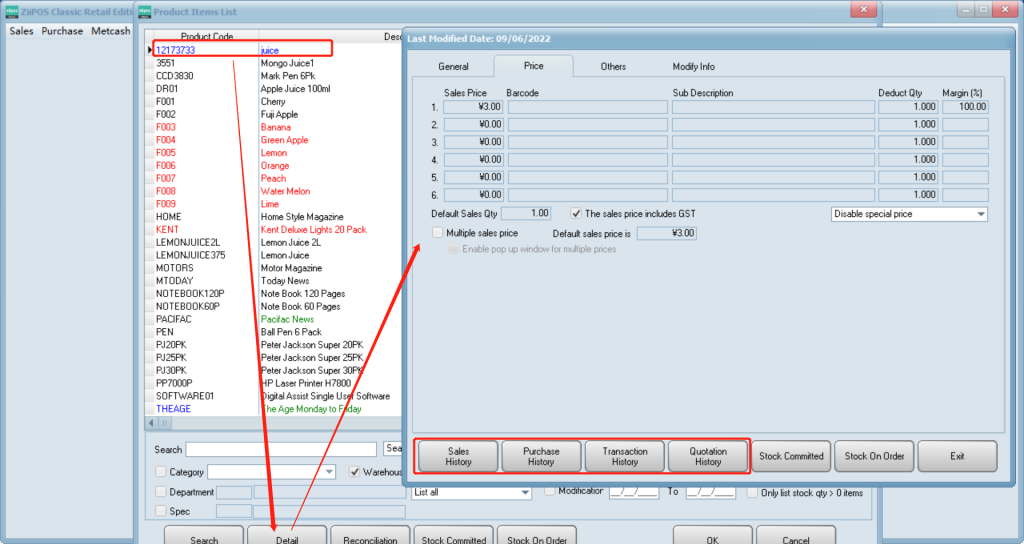Open the Others tab
This screenshot has height=544, width=1024.
[x=613, y=66]
